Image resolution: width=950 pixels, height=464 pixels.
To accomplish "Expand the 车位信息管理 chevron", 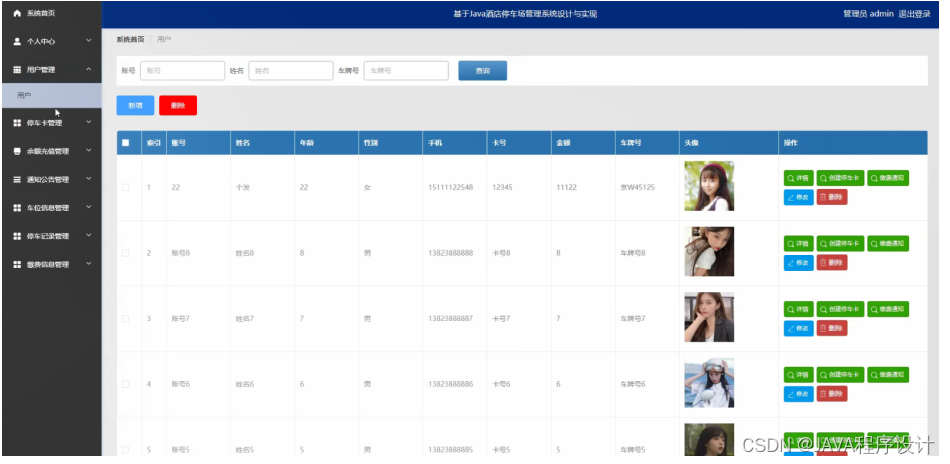I will click(88, 207).
